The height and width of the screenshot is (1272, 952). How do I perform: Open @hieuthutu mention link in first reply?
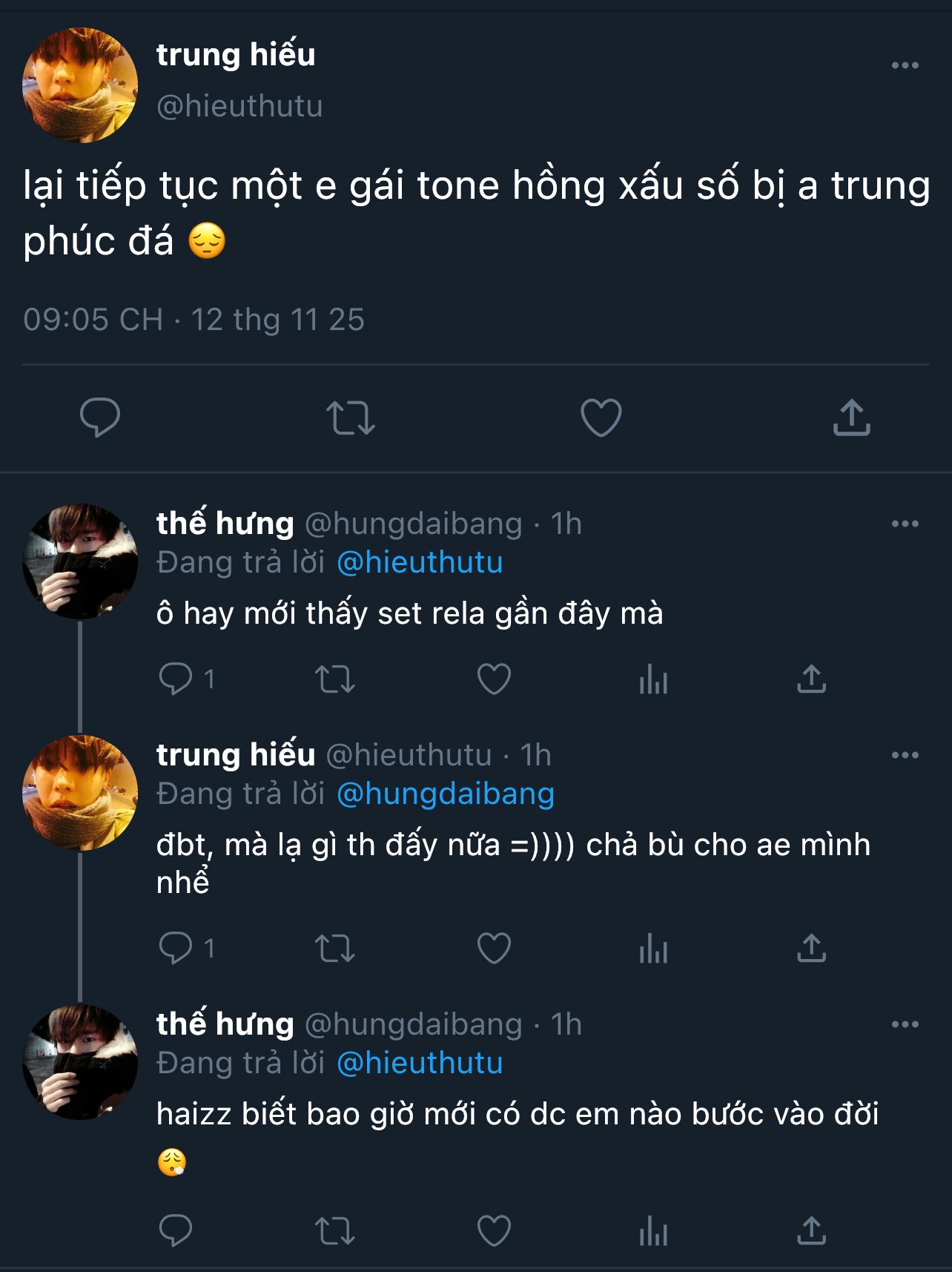[x=420, y=562]
